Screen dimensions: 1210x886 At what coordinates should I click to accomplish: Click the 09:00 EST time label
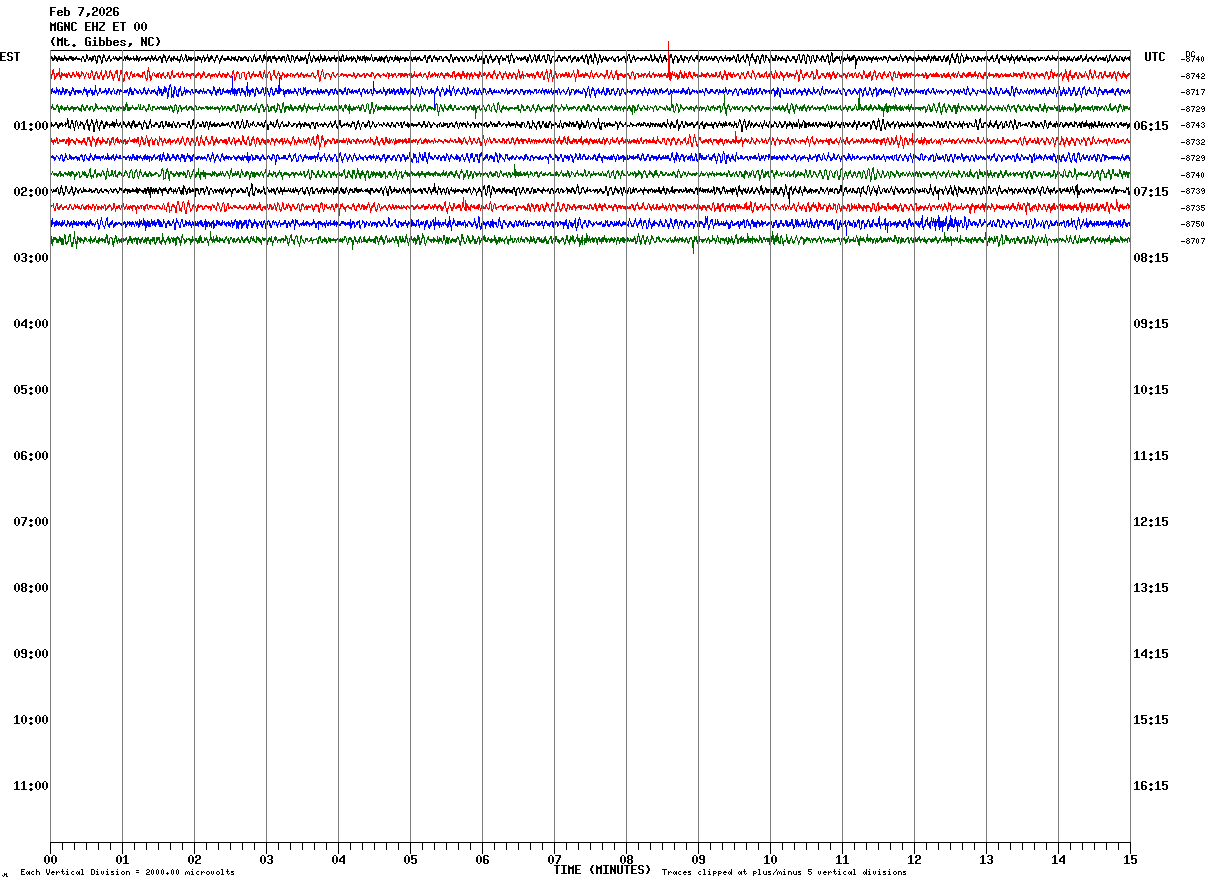[x=31, y=654]
